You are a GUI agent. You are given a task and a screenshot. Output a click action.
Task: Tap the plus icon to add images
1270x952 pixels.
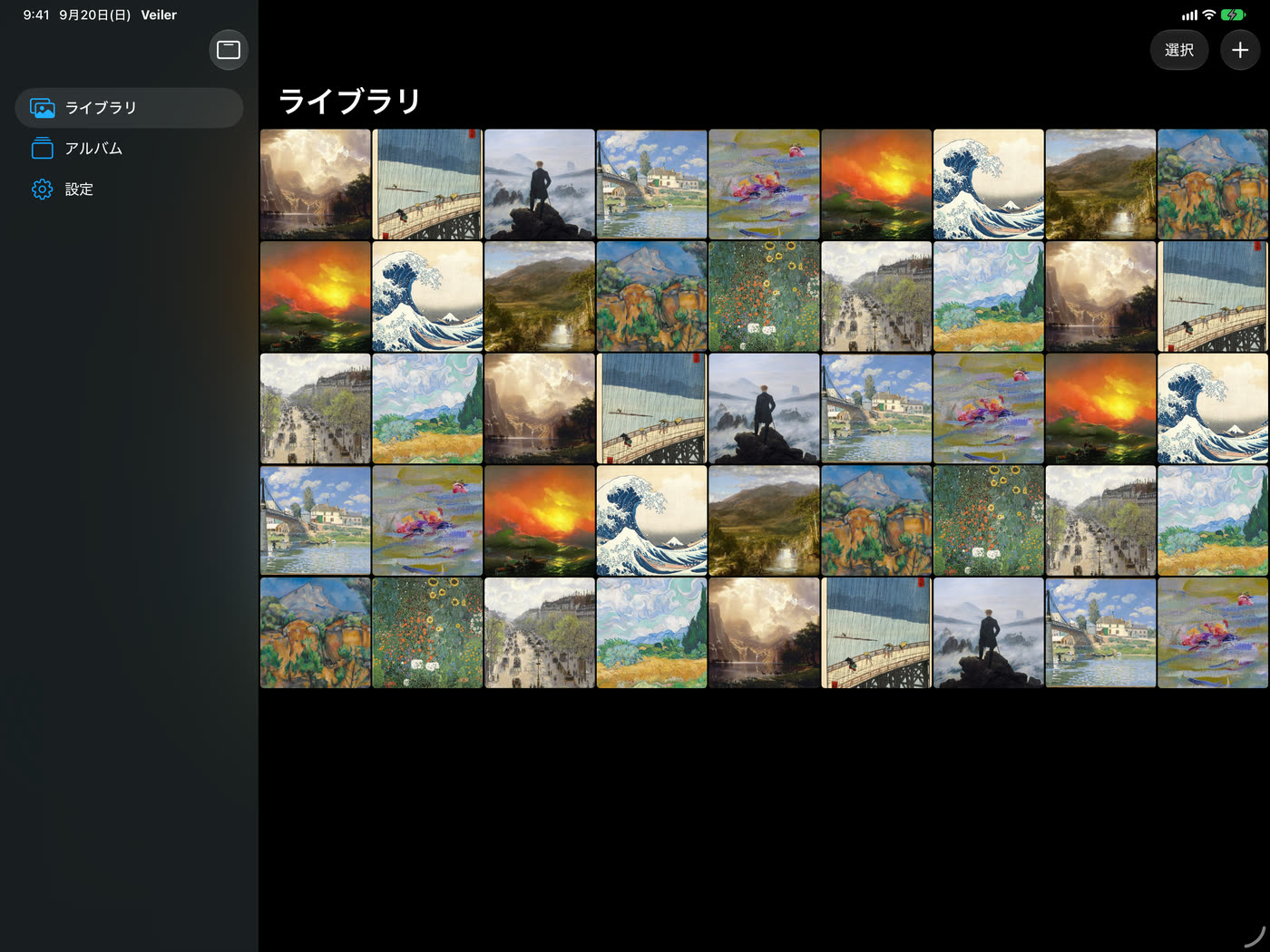[1240, 50]
